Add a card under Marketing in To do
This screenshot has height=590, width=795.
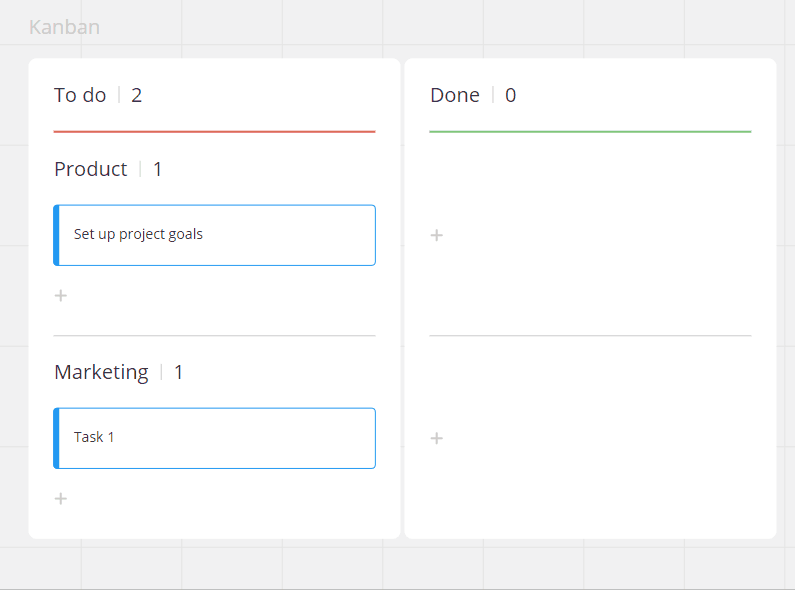click(61, 499)
